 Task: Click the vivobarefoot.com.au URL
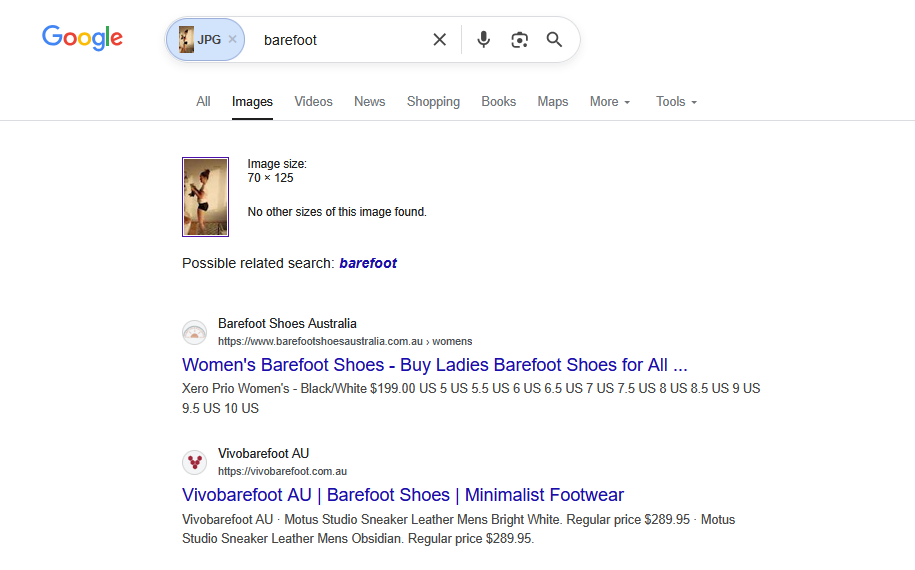tap(282, 471)
